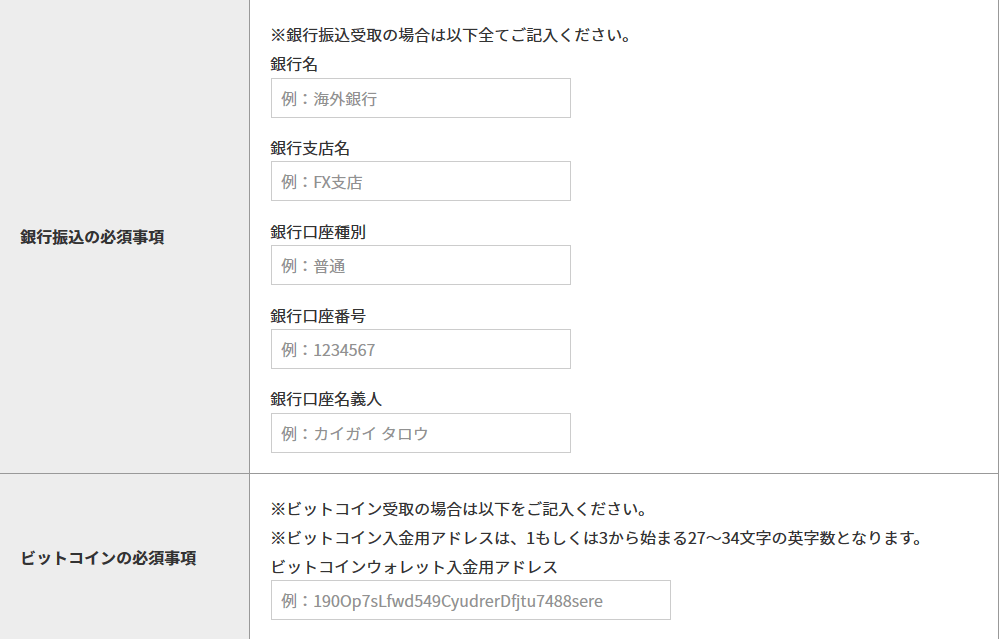The height and width of the screenshot is (639, 1000).
Task: Select the 銀行口座種別 label
Action: (x=318, y=232)
